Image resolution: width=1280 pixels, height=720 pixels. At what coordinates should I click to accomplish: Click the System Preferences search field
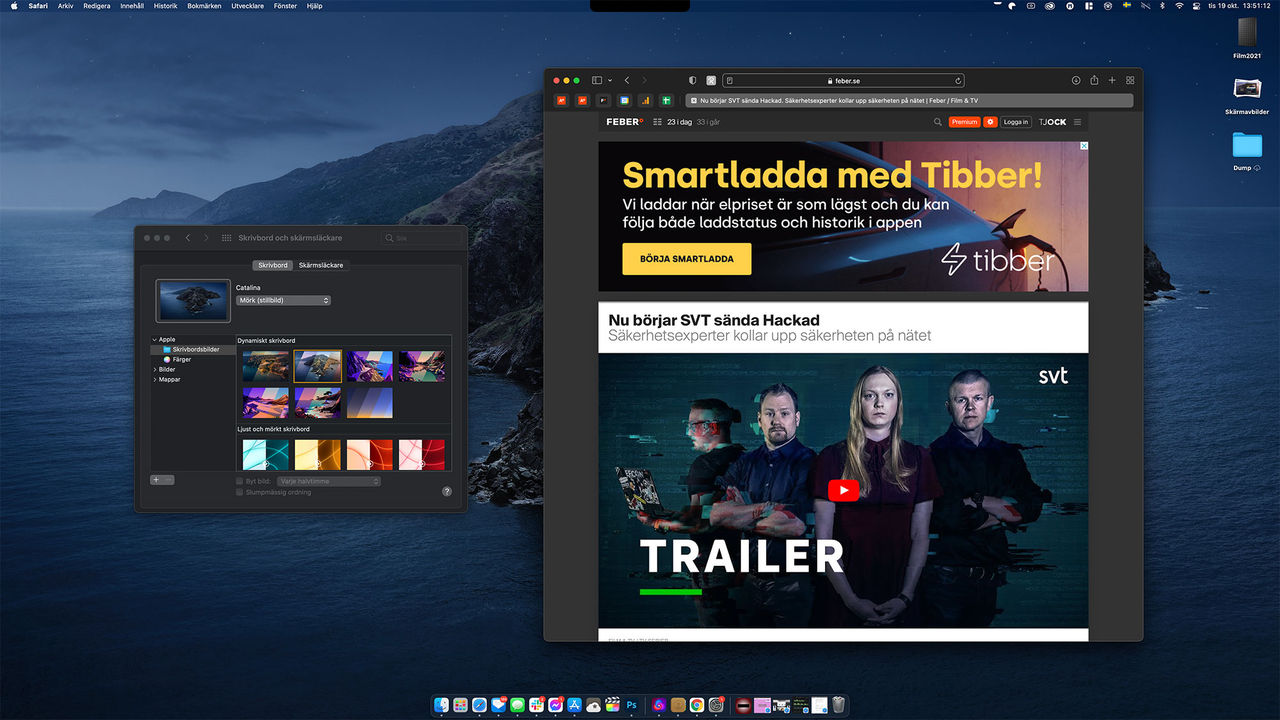coord(420,238)
